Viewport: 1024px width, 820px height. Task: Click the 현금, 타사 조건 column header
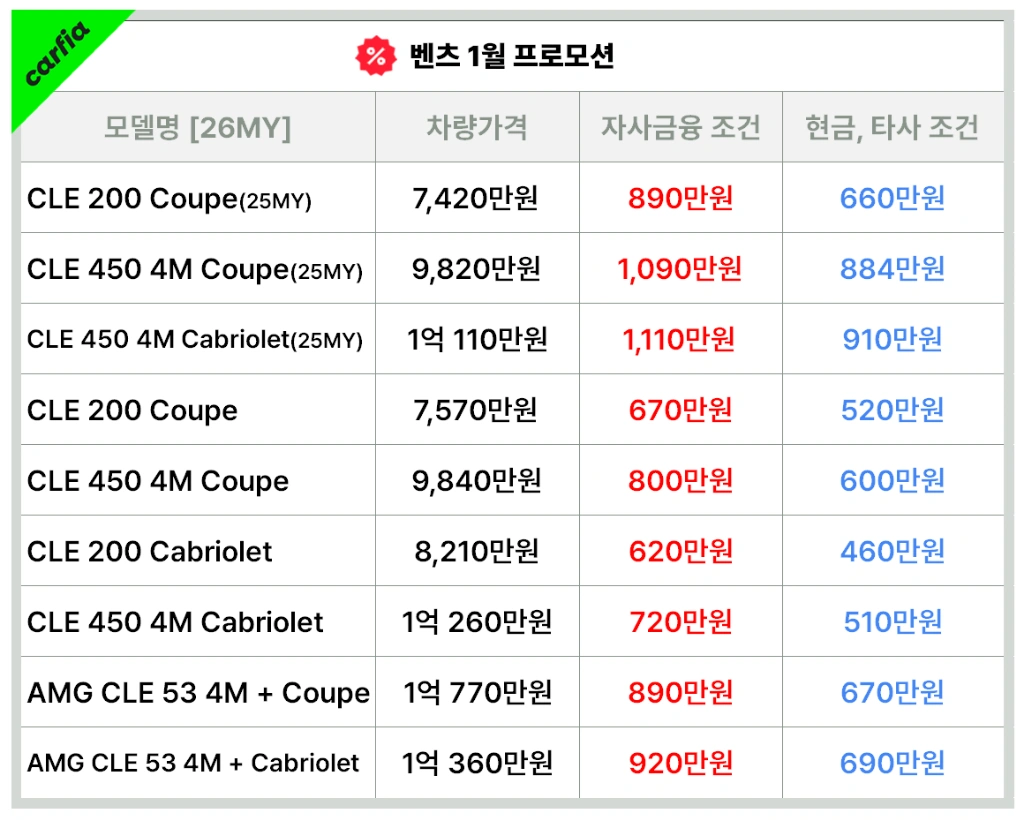click(x=892, y=127)
